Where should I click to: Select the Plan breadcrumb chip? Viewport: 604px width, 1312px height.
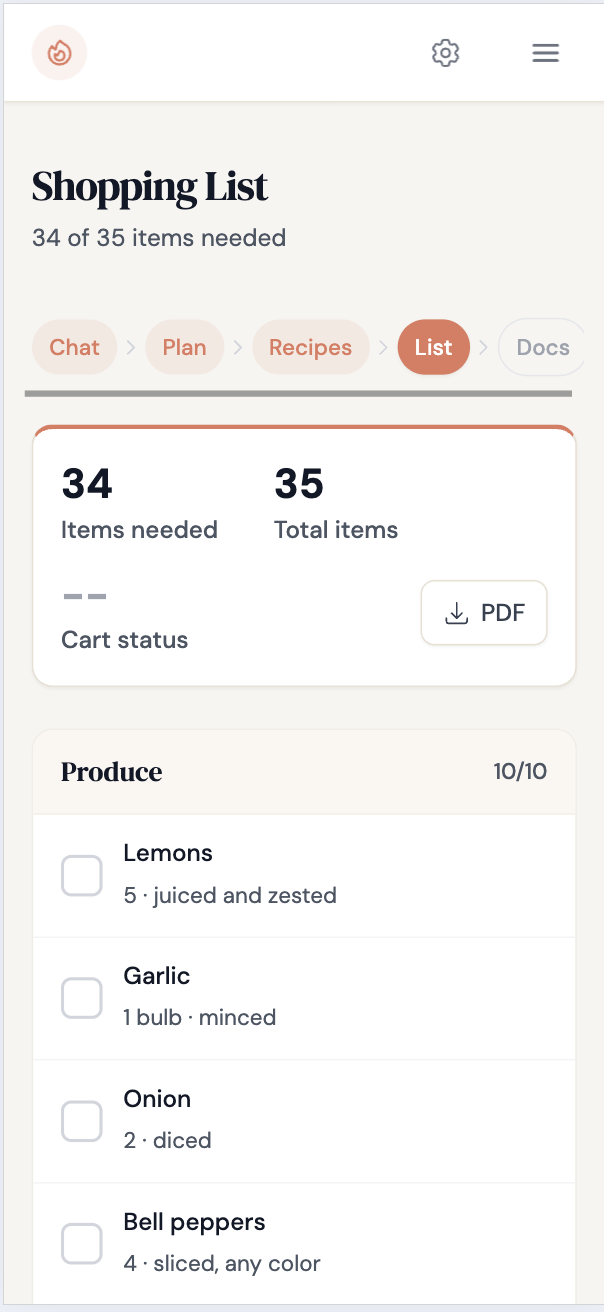[184, 347]
